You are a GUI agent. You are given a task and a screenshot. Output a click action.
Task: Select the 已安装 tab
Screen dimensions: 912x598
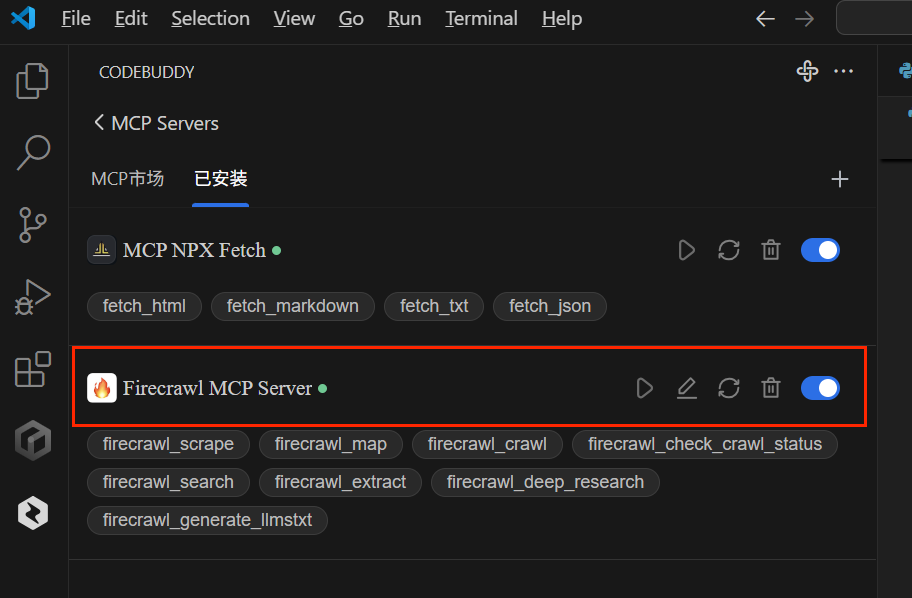point(220,179)
